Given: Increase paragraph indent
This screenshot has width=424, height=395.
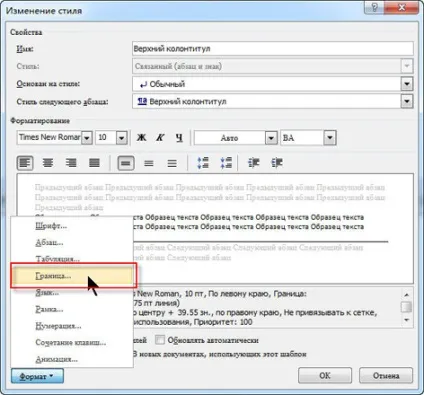Looking at the screenshot, I should tap(277, 163).
